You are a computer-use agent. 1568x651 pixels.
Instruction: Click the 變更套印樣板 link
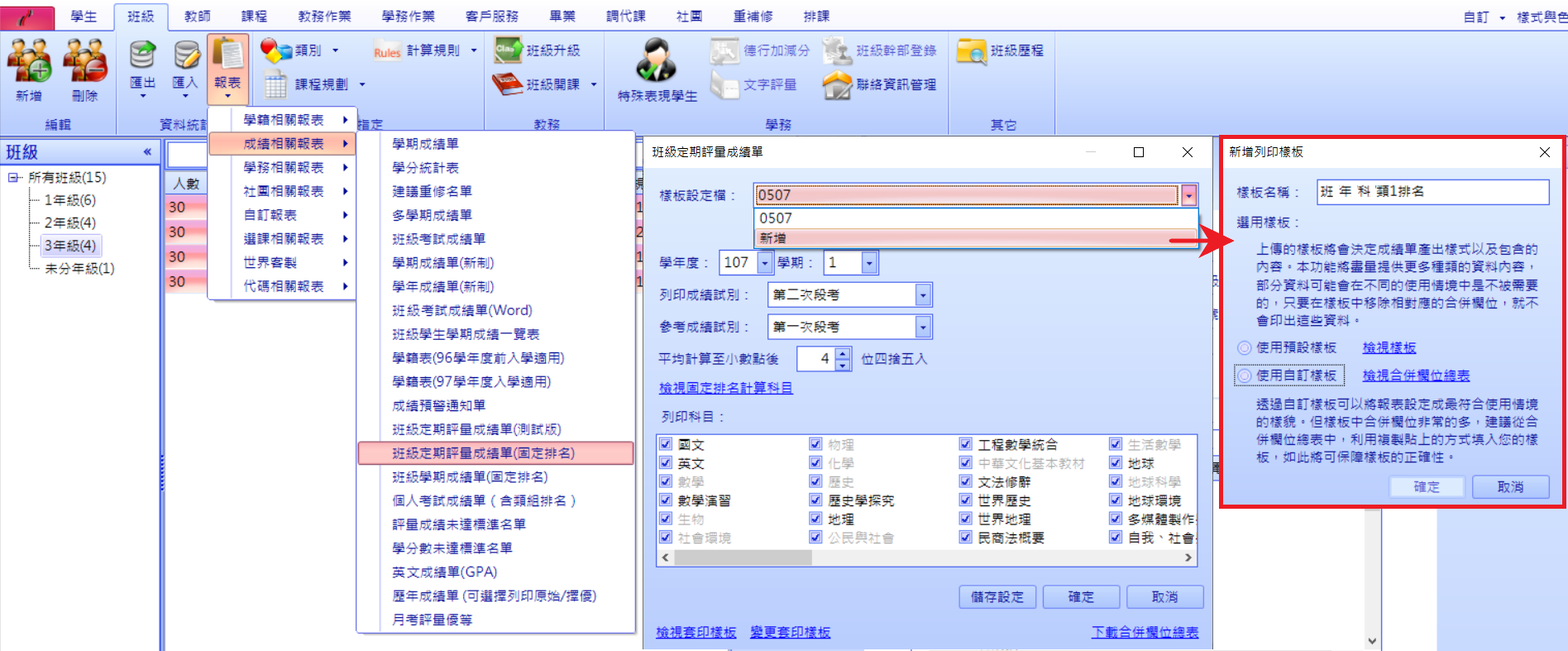pos(790,633)
